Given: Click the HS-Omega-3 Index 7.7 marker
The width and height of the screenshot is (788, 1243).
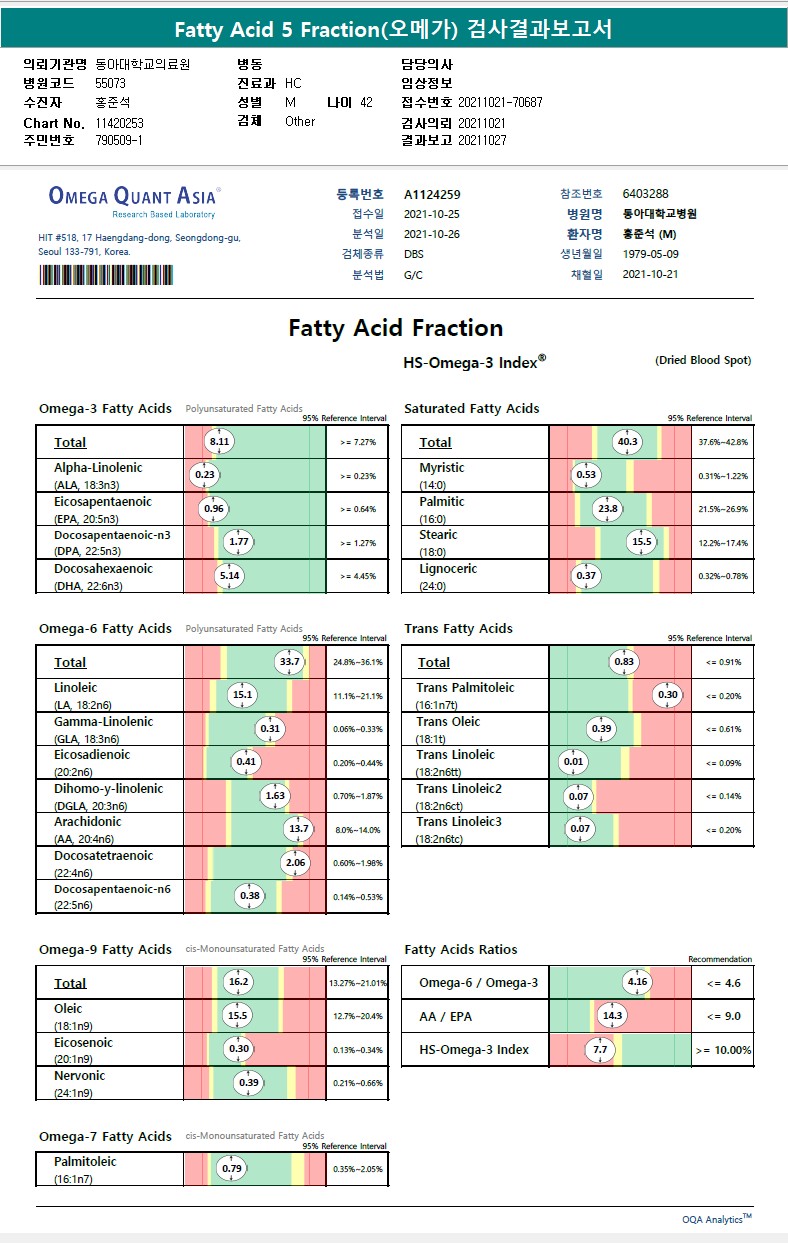Looking at the screenshot, I should point(600,1050).
